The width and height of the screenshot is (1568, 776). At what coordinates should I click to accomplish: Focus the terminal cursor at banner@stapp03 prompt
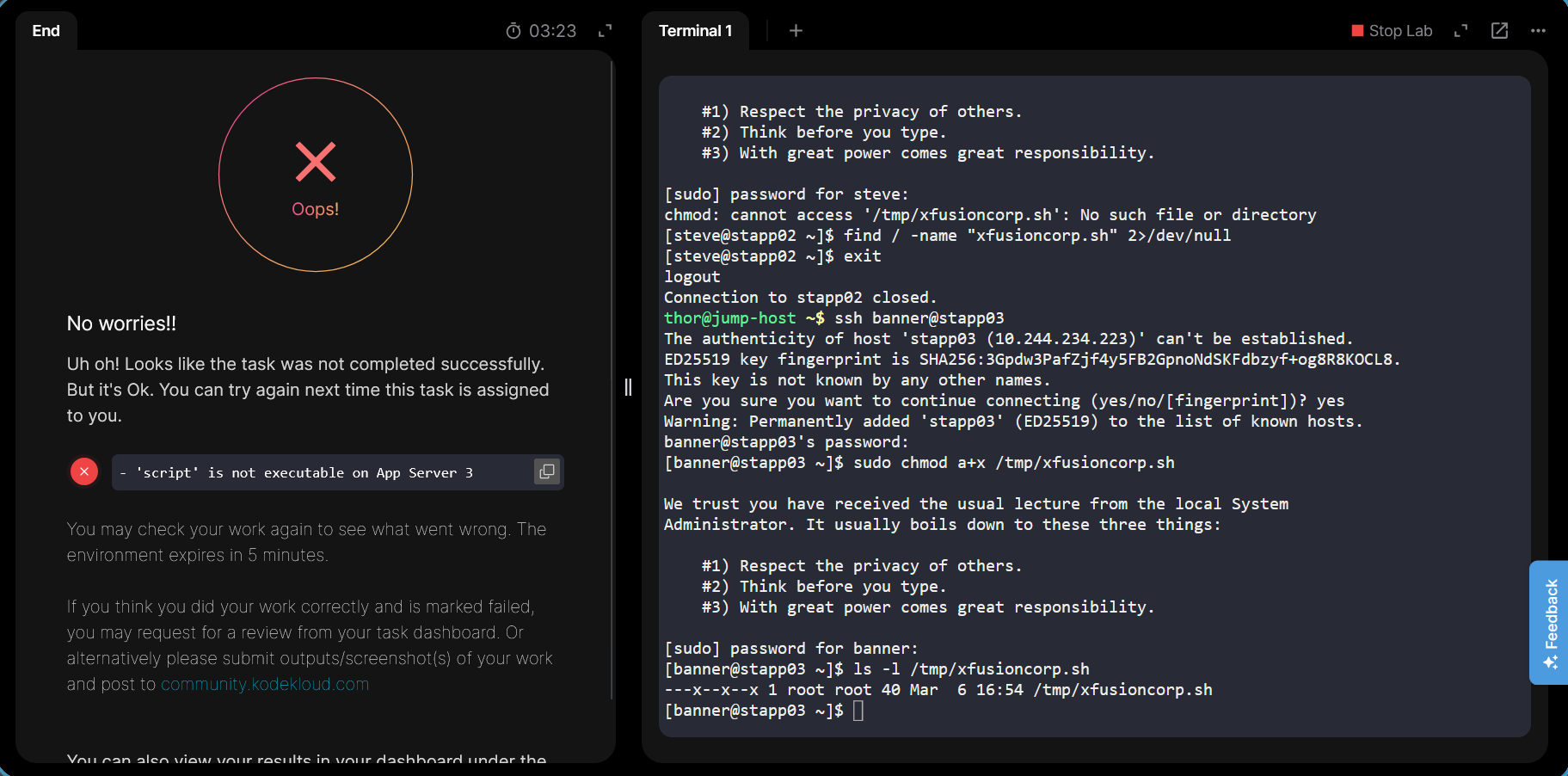click(858, 711)
